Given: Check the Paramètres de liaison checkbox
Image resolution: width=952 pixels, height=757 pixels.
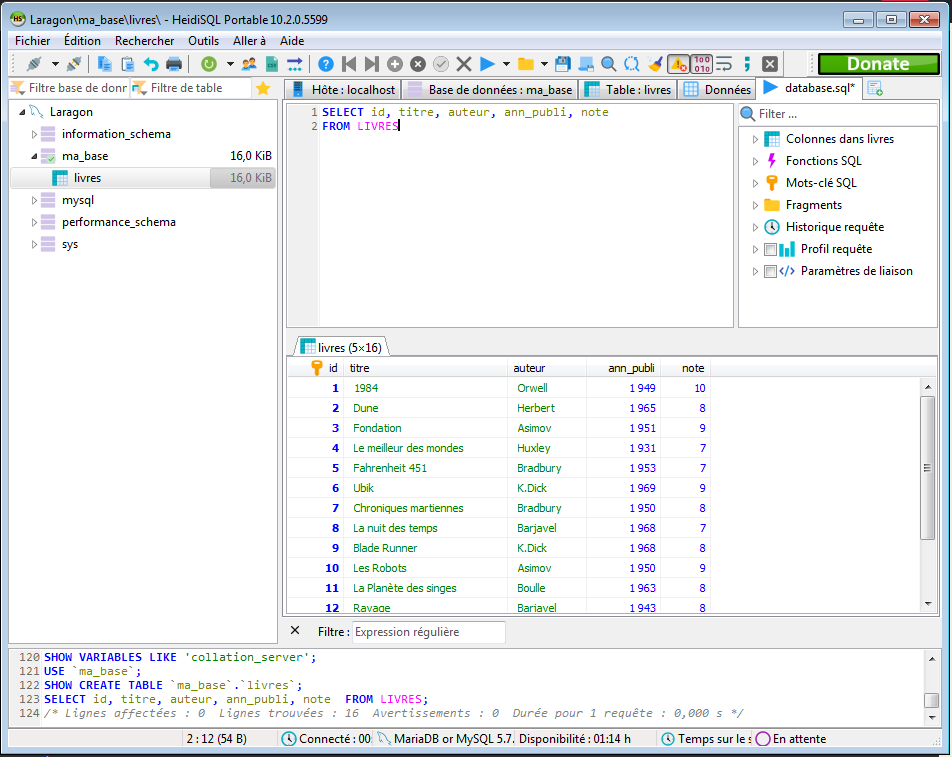Looking at the screenshot, I should (x=770, y=271).
